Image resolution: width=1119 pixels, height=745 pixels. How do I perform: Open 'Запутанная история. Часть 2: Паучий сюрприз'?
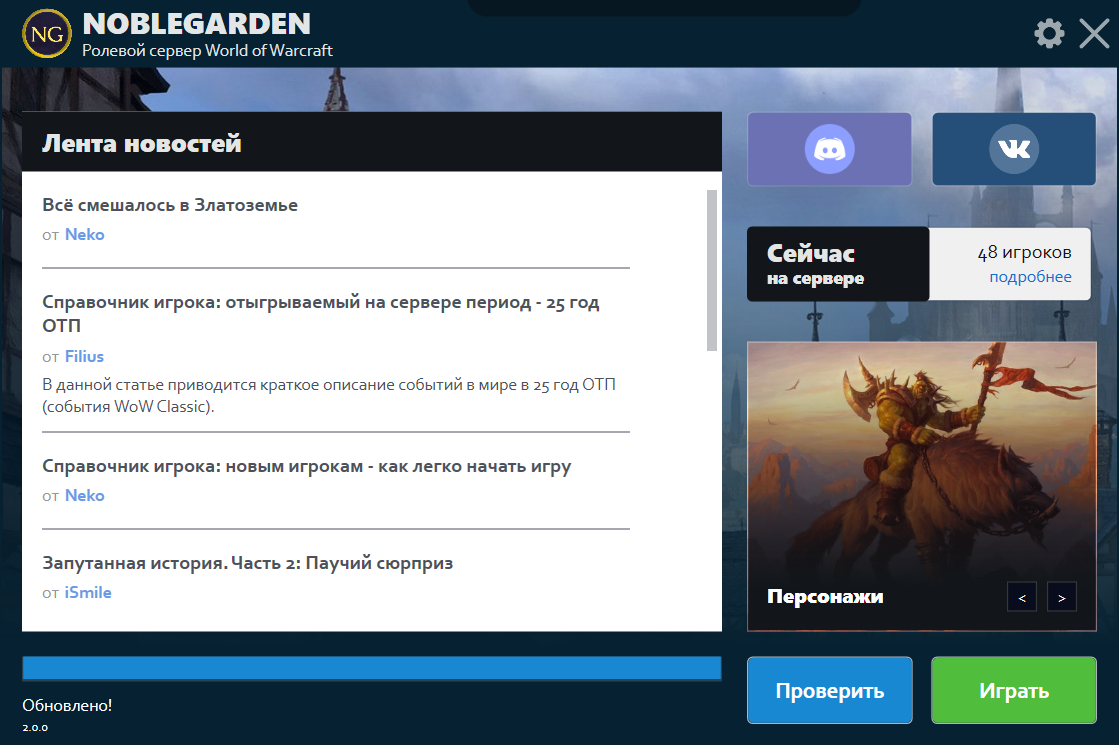pos(248,563)
